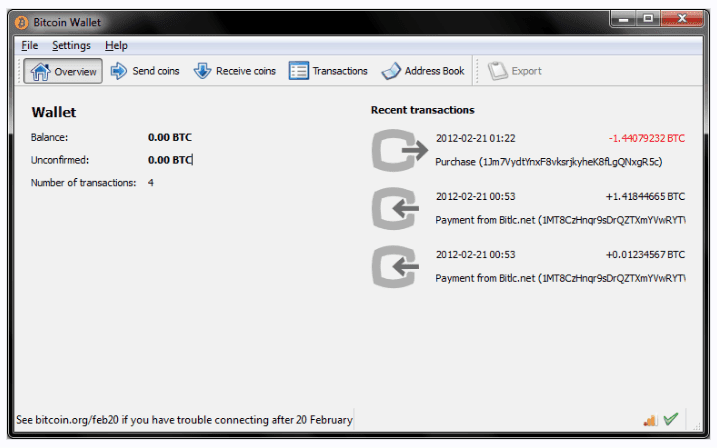Open the Help menu
This screenshot has height=448, width=717.
(x=116, y=45)
